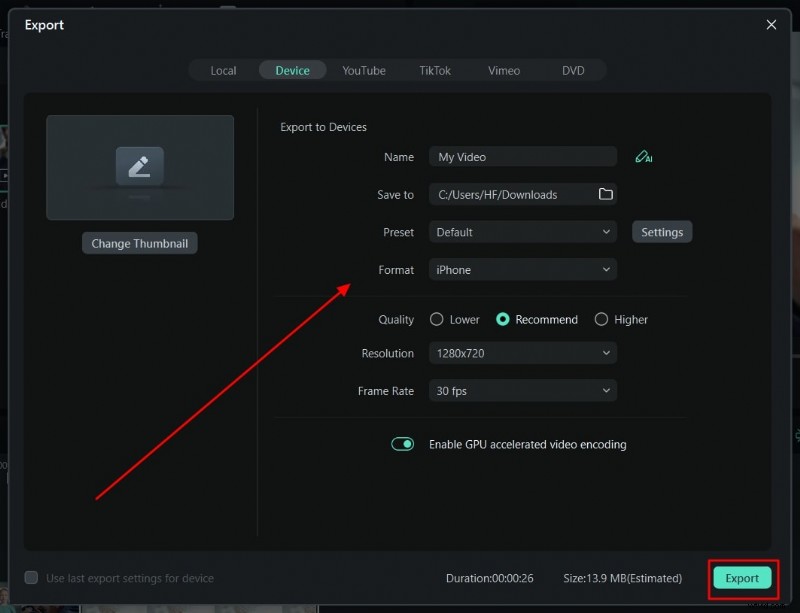This screenshot has height=613, width=800.
Task: Switch to the Local export tab
Action: click(222, 70)
